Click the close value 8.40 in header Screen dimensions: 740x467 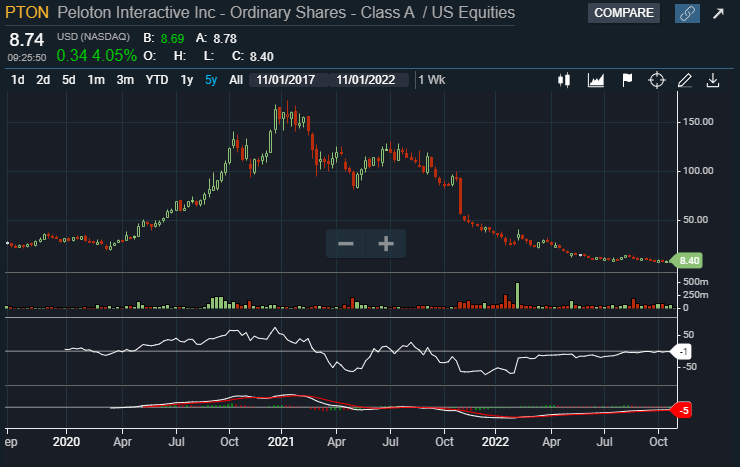click(261, 57)
